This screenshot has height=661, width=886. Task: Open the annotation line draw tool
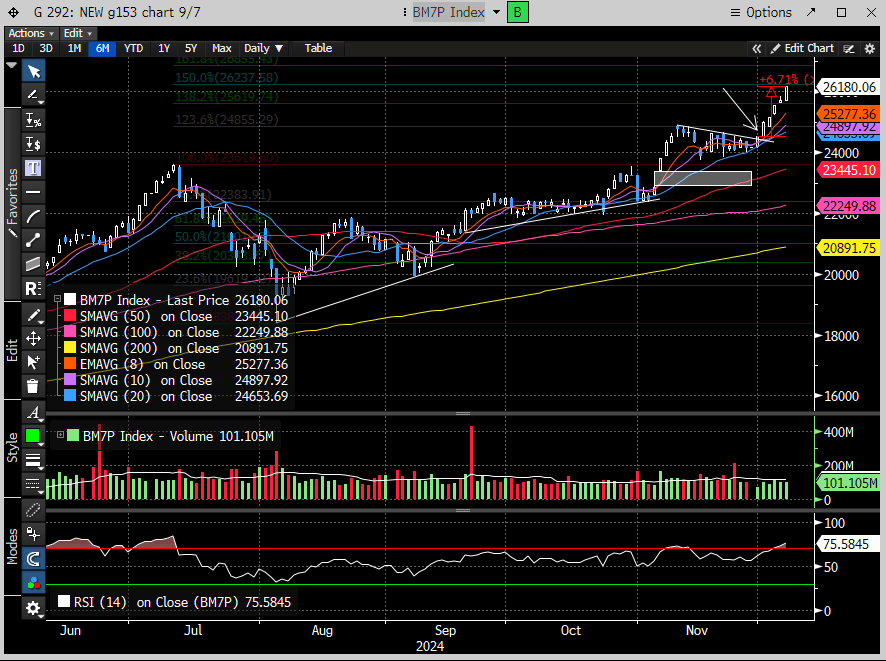click(33, 95)
